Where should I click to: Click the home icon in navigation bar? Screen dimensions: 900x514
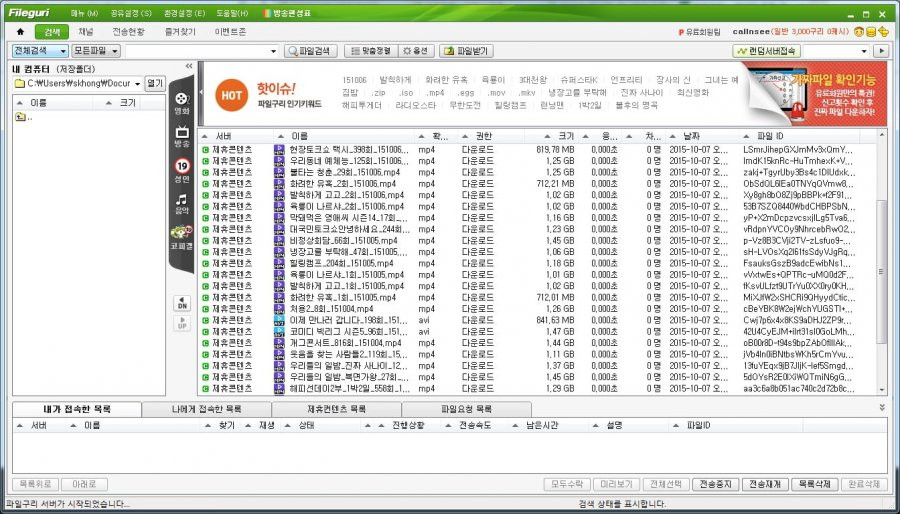tap(20, 32)
